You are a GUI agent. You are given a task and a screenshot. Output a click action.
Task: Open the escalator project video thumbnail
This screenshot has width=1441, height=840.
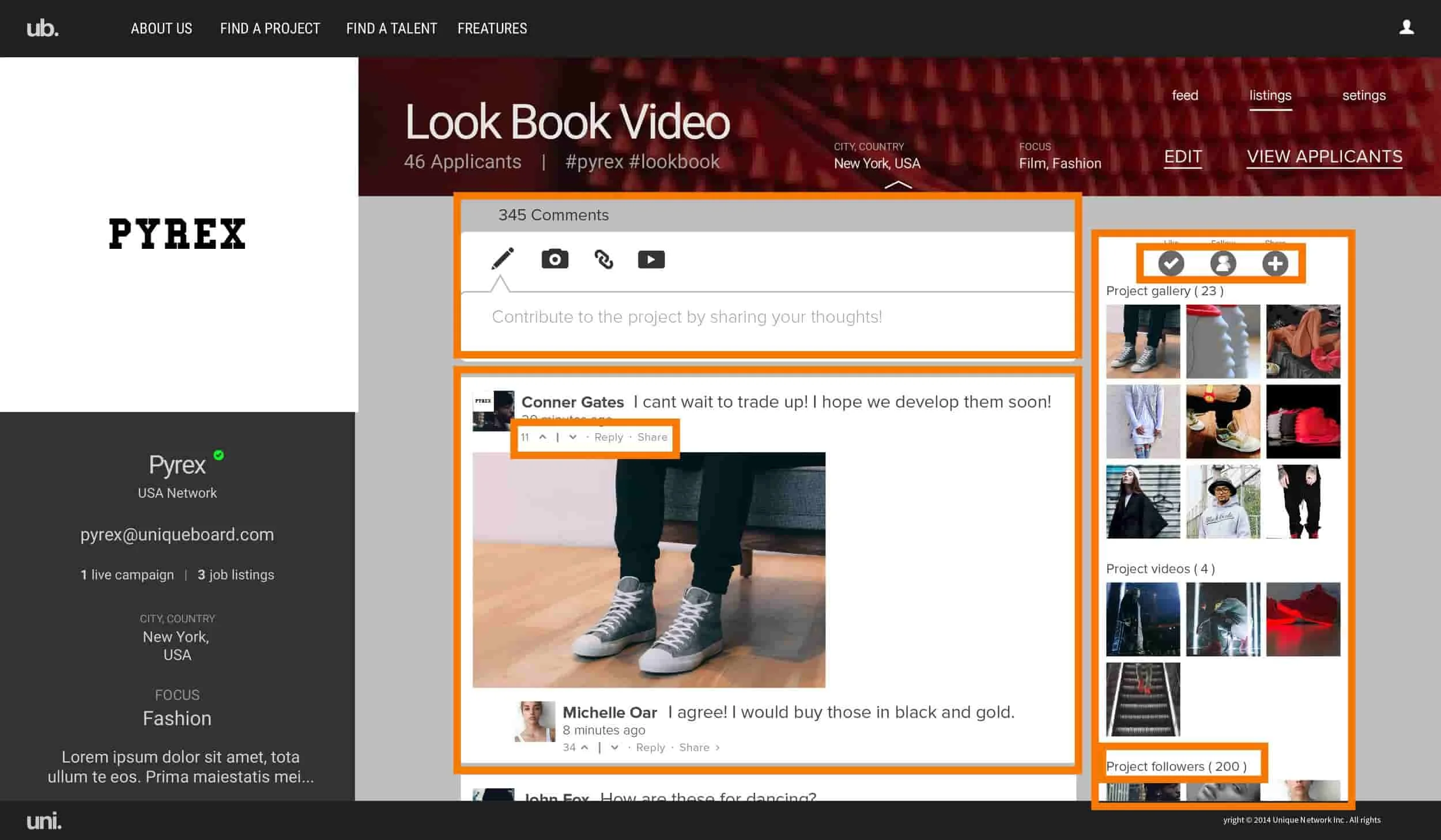click(1143, 699)
